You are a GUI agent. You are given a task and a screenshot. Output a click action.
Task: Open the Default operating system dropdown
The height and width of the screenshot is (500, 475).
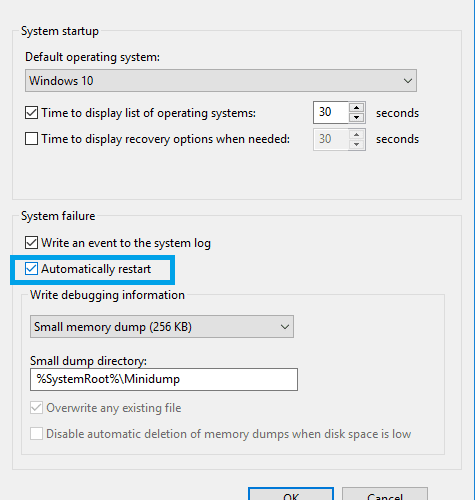tap(221, 81)
